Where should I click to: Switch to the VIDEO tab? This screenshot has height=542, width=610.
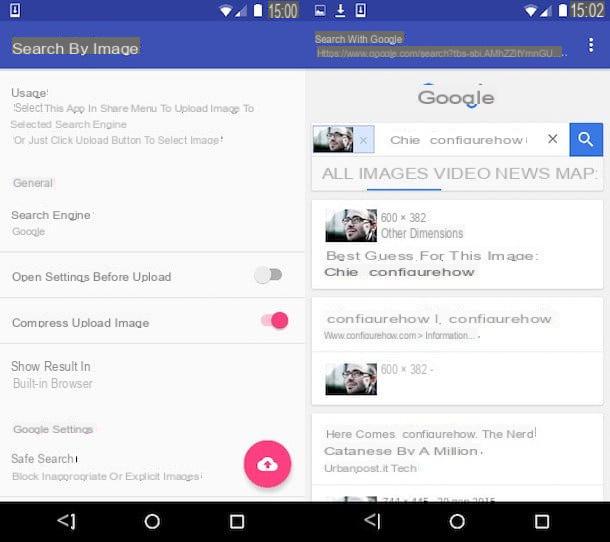pos(461,174)
